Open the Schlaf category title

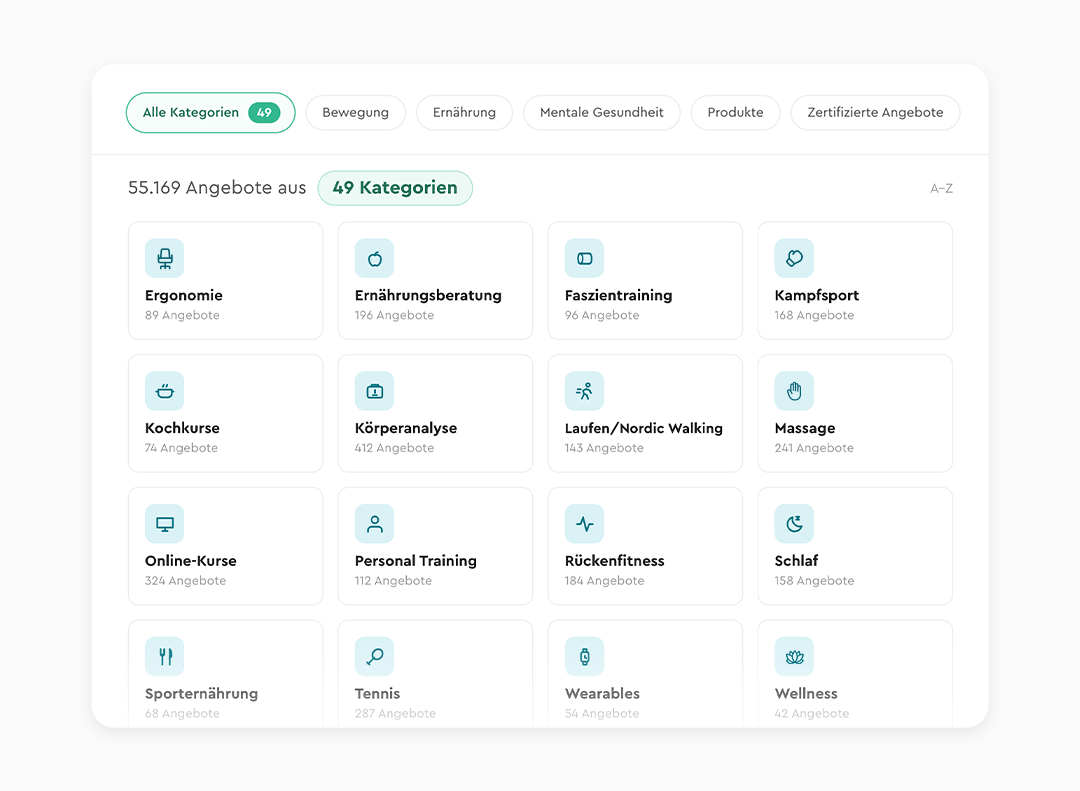[797, 561]
